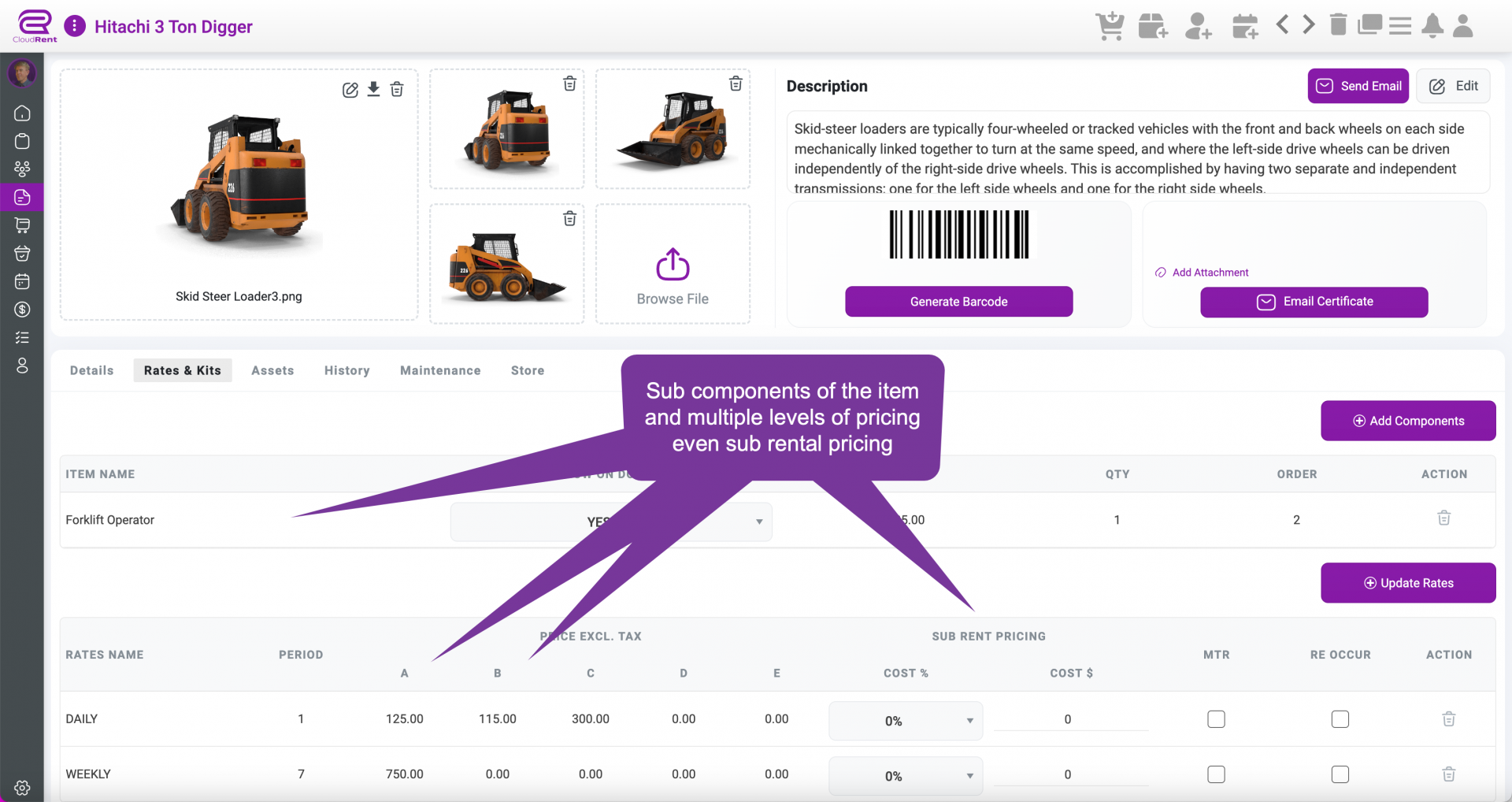Delete the Forklift Operator component row

[1443, 518]
